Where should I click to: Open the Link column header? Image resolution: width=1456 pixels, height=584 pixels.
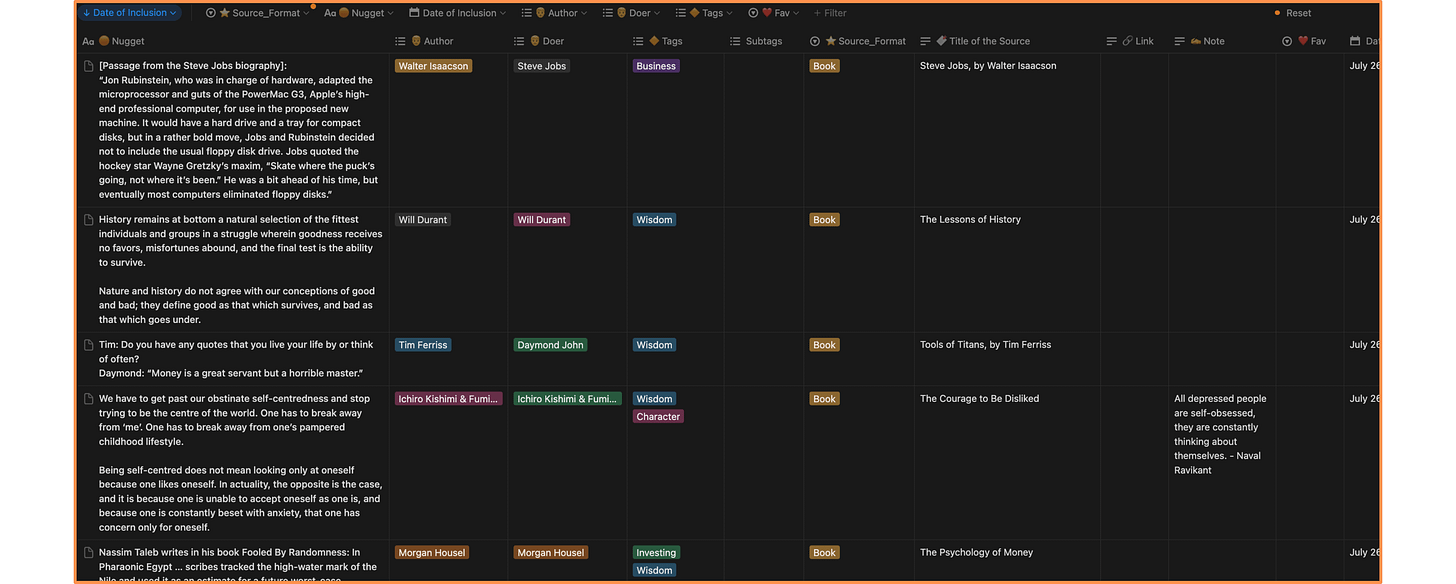tap(1134, 41)
